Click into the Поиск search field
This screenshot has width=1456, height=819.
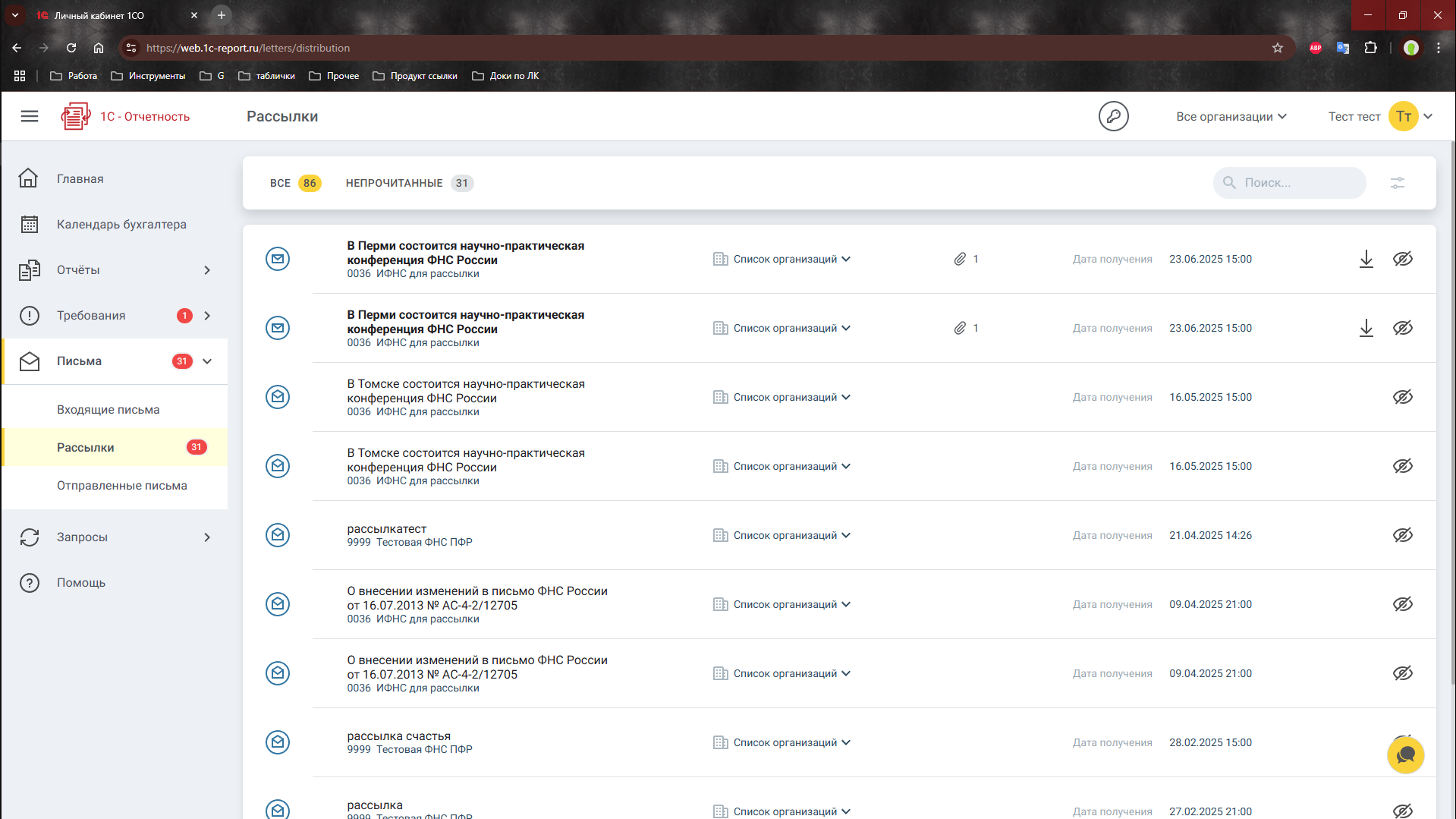point(1297,183)
